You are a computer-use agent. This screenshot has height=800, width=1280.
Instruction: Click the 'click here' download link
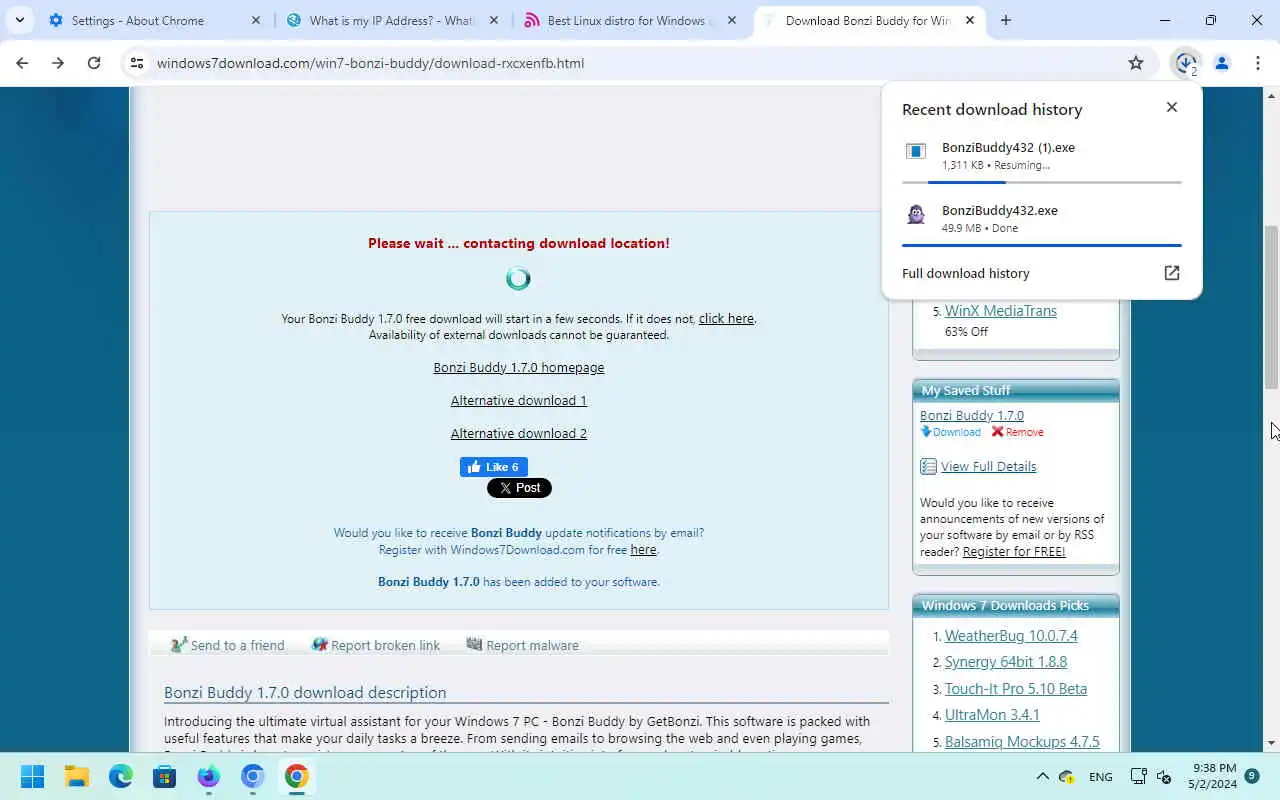pos(726,318)
